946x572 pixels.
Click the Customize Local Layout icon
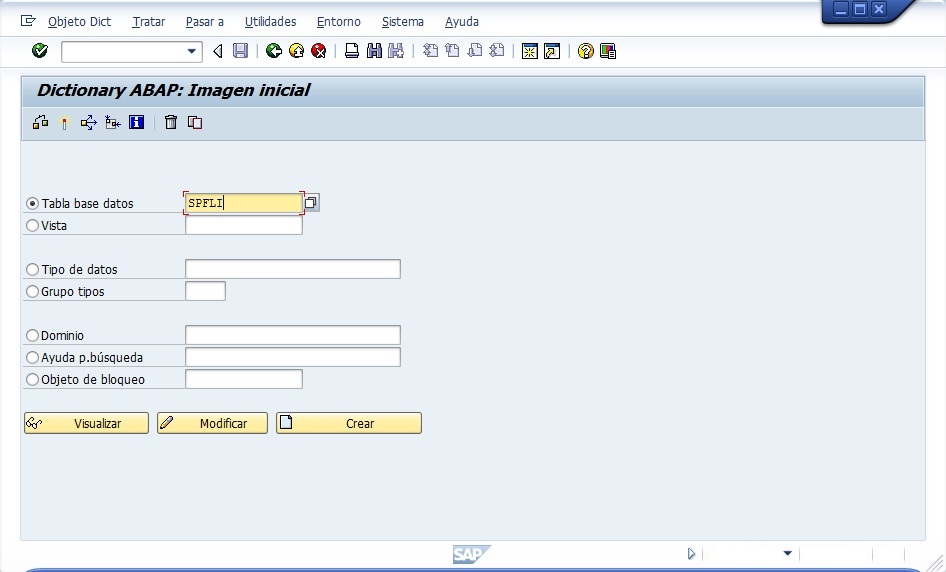pyautogui.click(x=608, y=51)
